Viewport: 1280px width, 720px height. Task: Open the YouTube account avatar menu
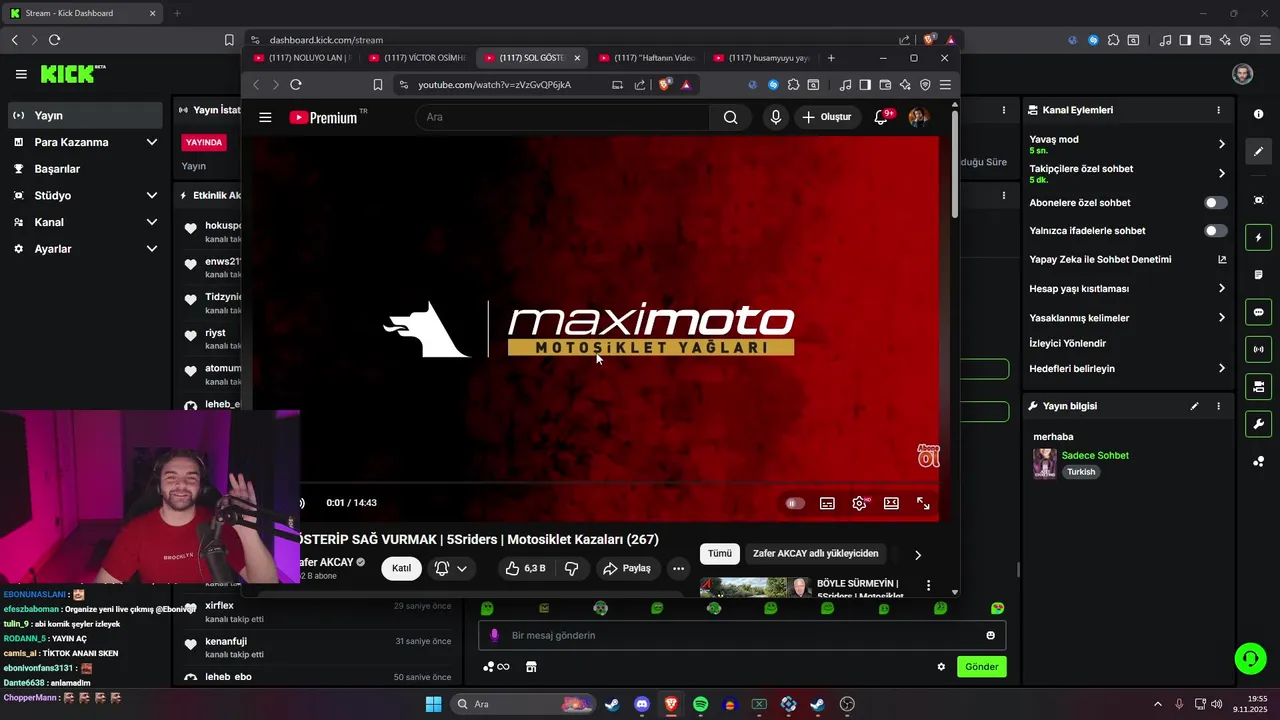click(x=917, y=117)
